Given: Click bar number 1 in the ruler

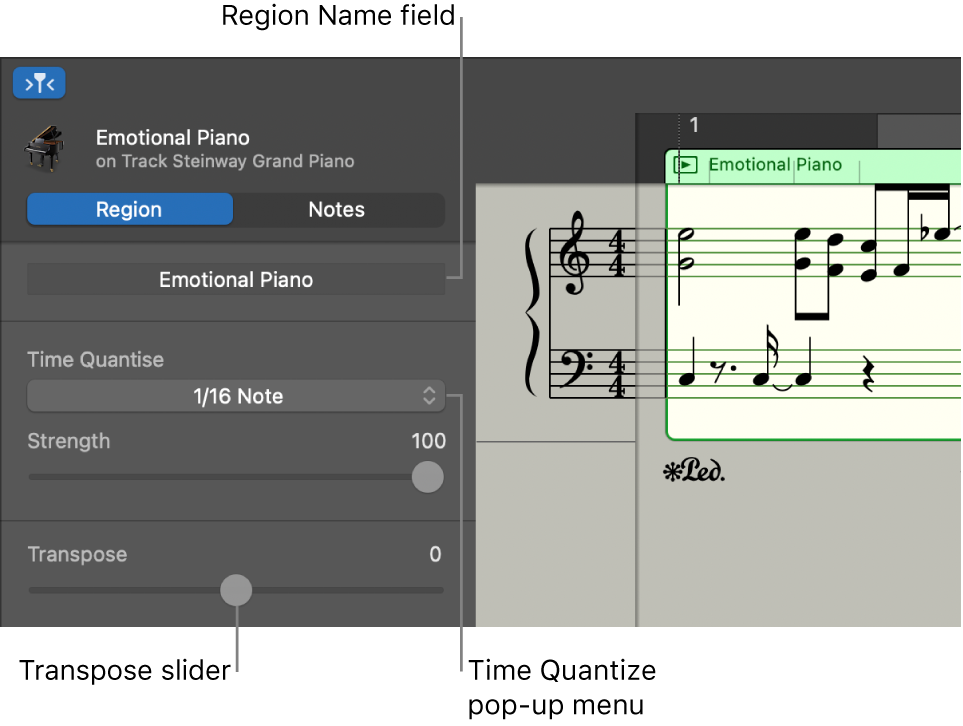Looking at the screenshot, I should point(694,125).
